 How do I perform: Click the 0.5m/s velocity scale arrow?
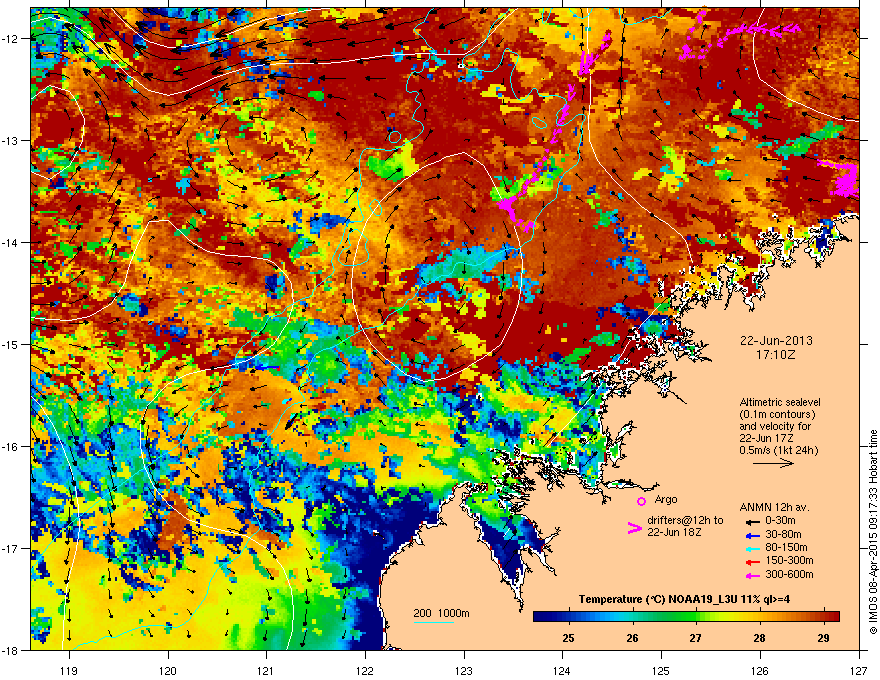tap(773, 463)
